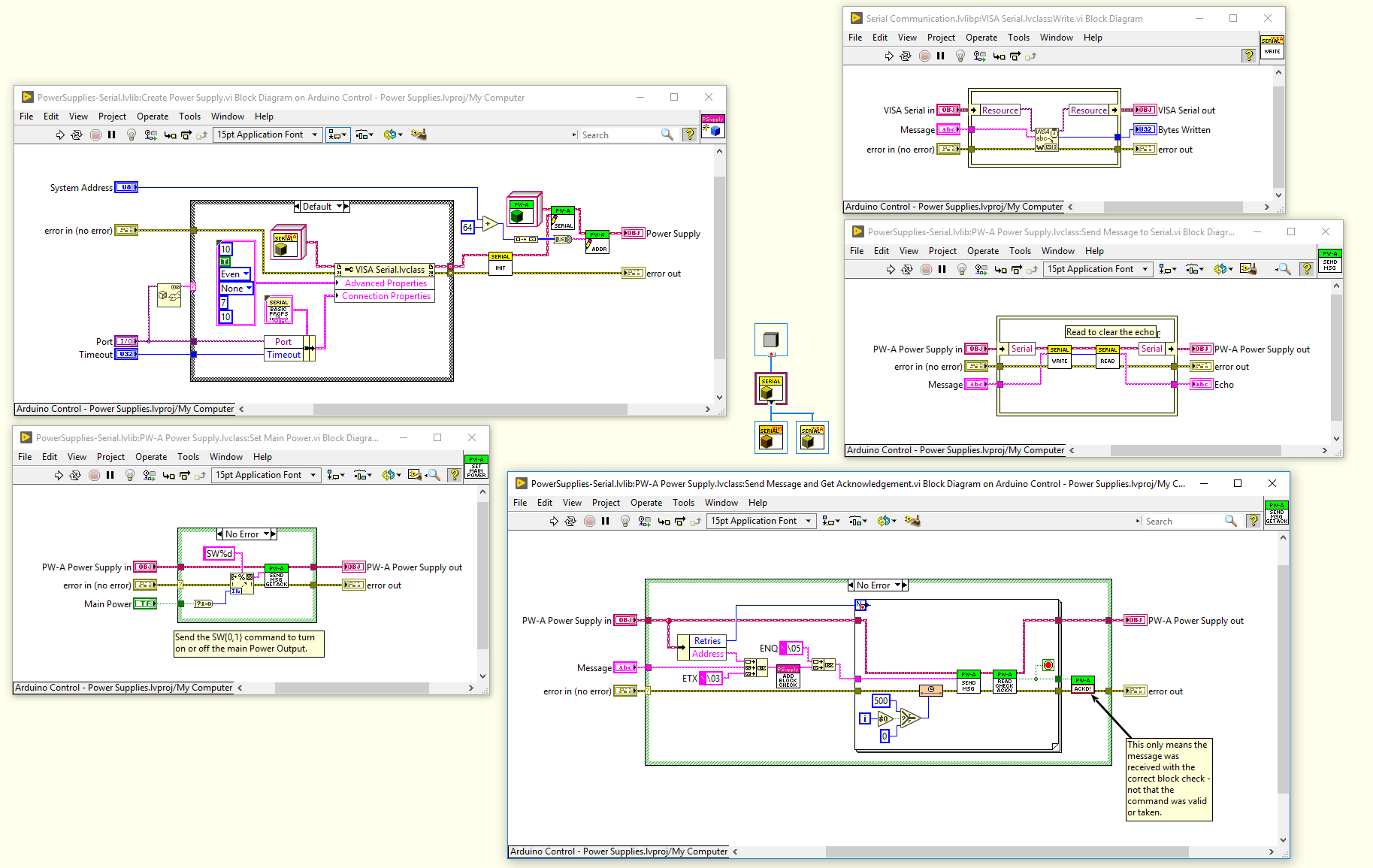
Task: Open font dropdown in Create Power Supply window
Action: tap(268, 135)
